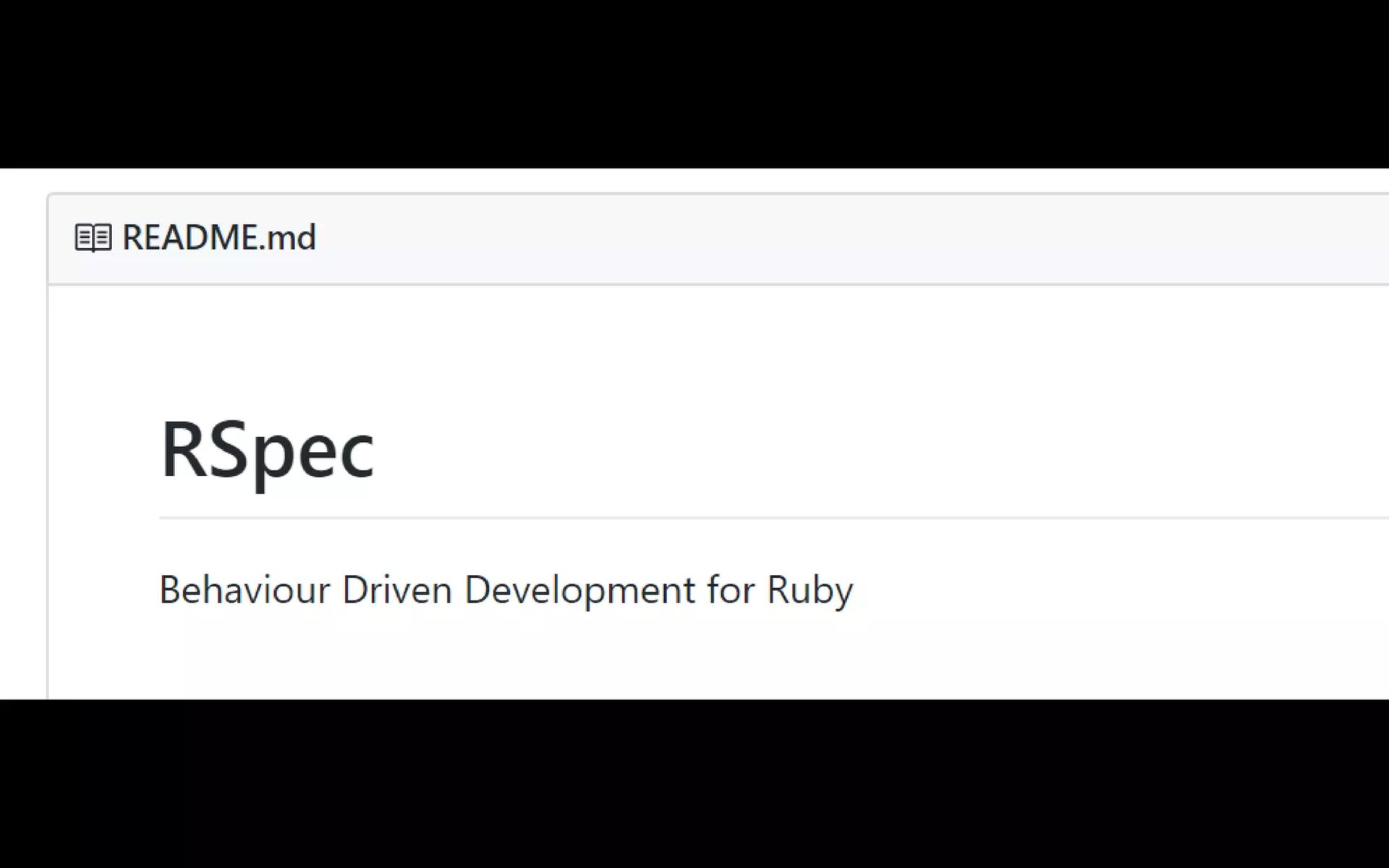Click blank area between header bar and RSpec
The width and height of the screenshot is (1389, 868).
(x=651, y=347)
